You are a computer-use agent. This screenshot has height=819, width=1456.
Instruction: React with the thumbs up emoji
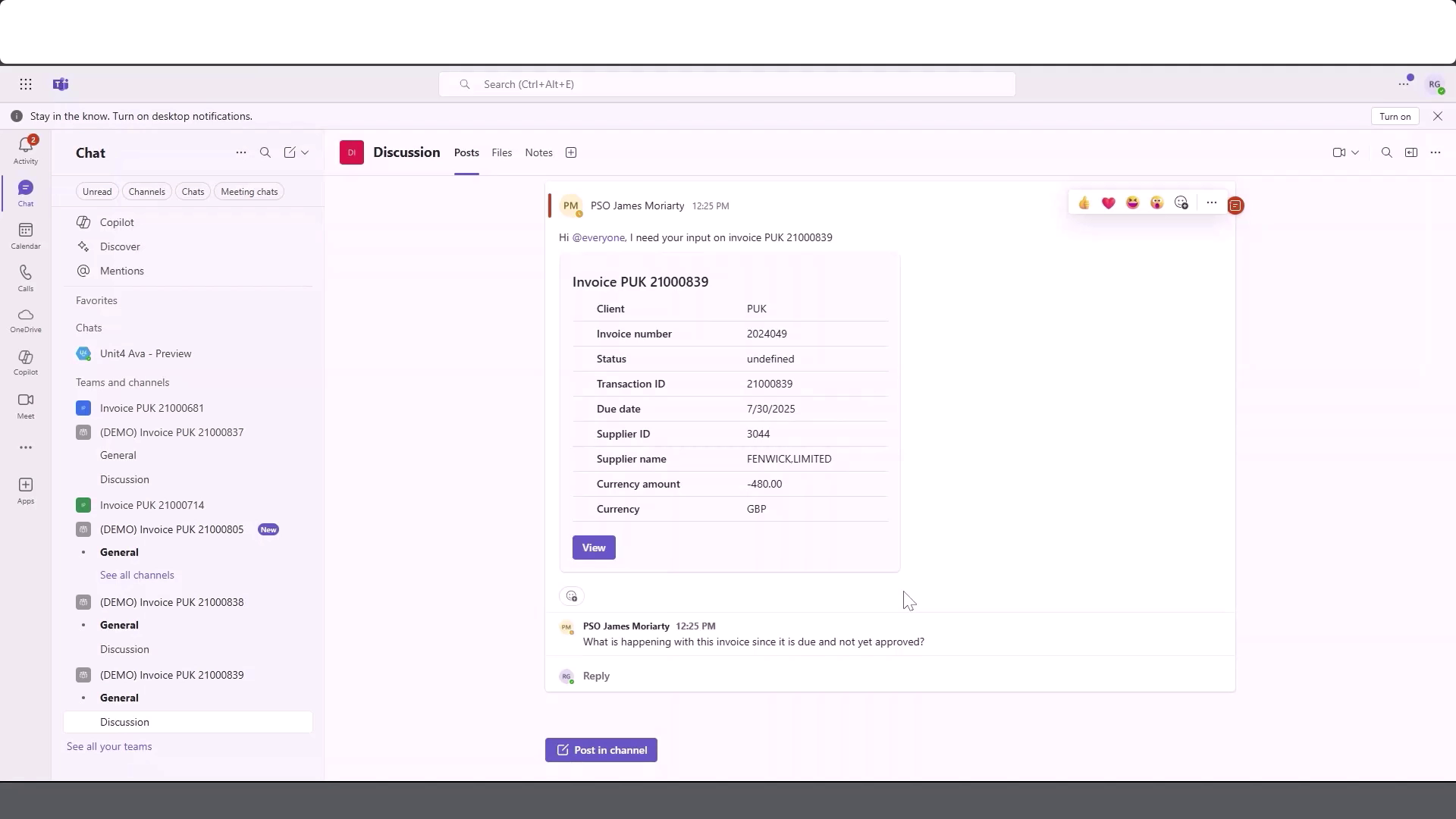[1084, 202]
